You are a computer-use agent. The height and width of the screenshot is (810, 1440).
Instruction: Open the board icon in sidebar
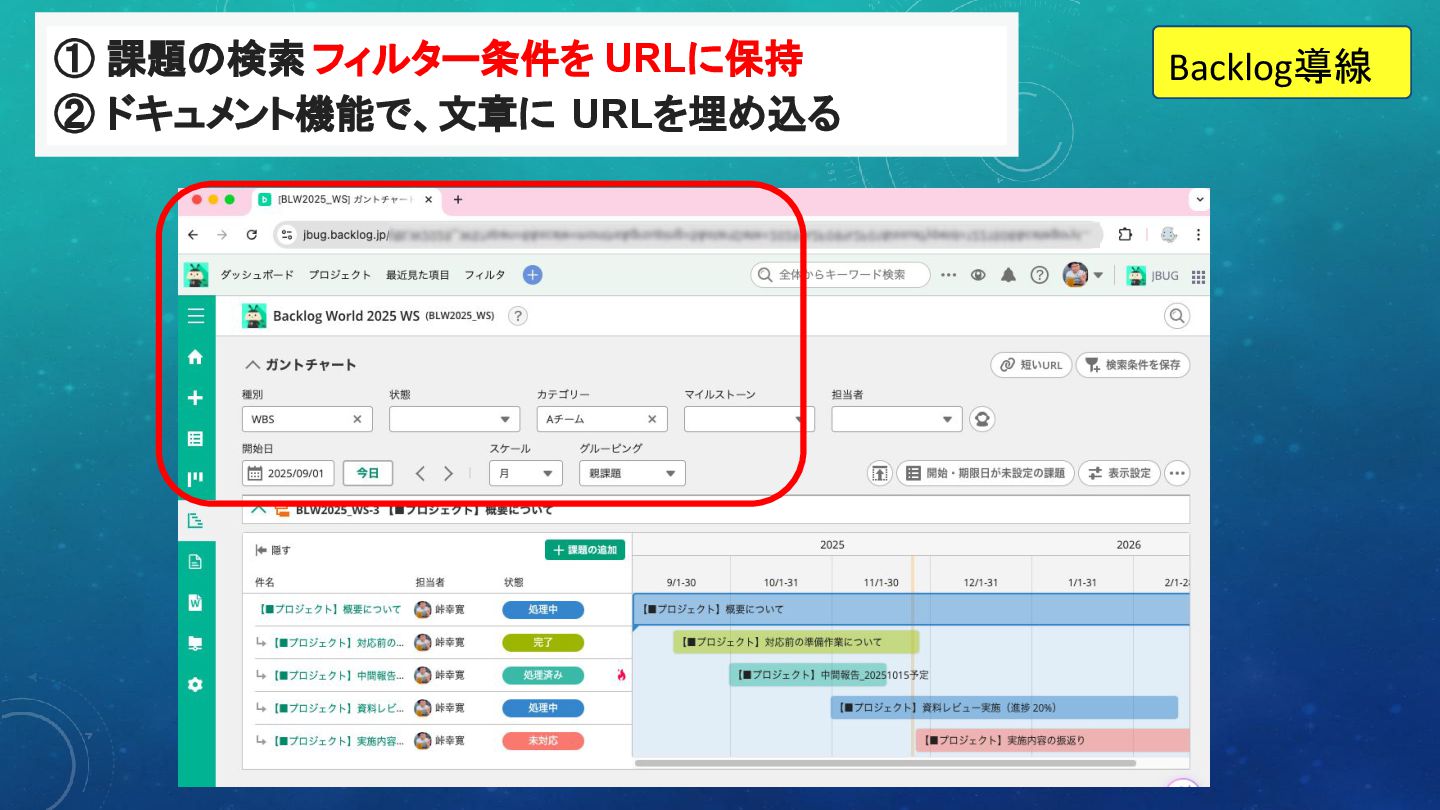pos(196,479)
